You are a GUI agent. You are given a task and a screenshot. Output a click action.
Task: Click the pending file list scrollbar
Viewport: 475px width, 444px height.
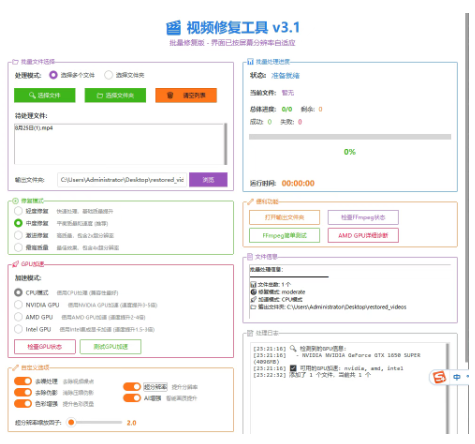click(x=226, y=144)
